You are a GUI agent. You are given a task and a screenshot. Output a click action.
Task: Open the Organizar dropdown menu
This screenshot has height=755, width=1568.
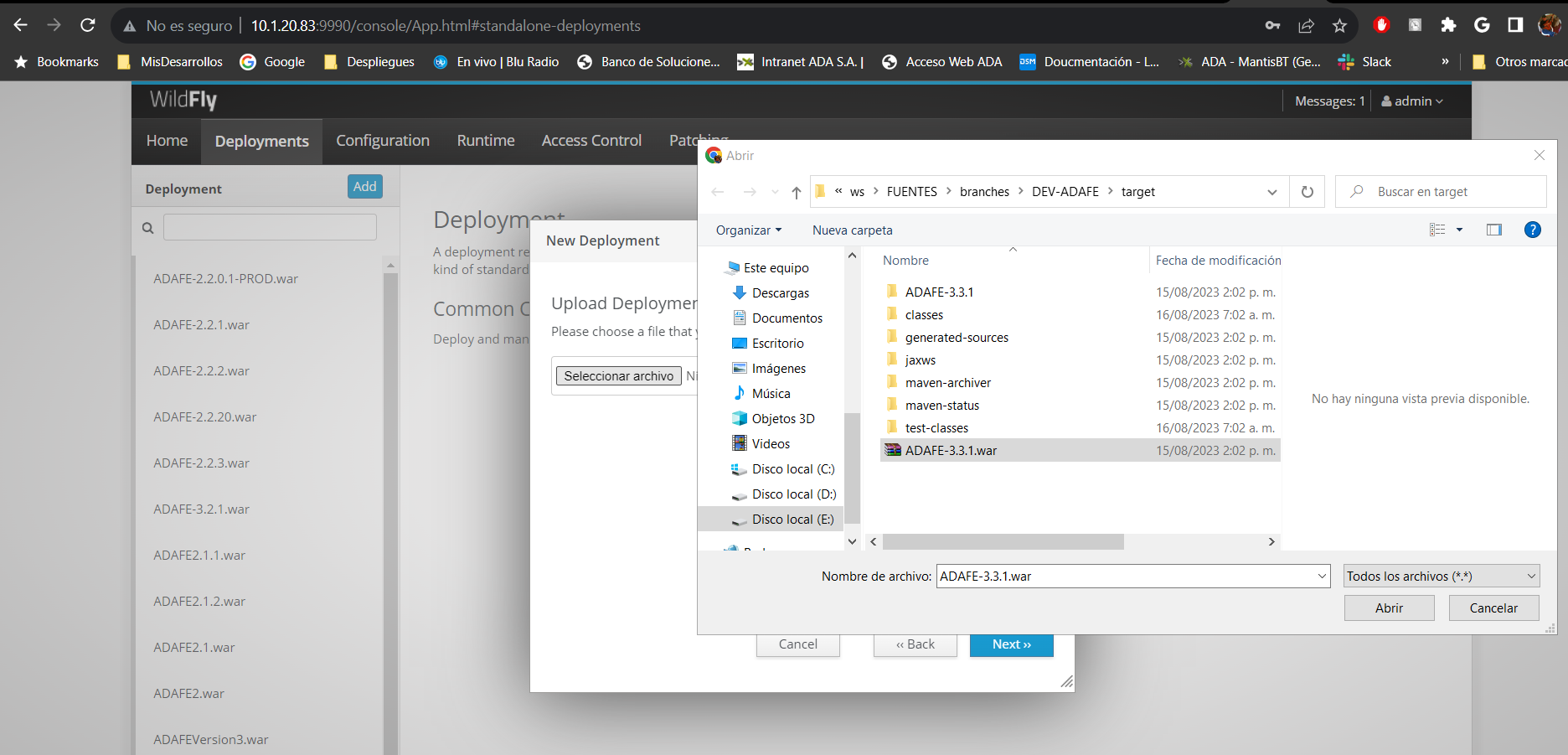[748, 230]
